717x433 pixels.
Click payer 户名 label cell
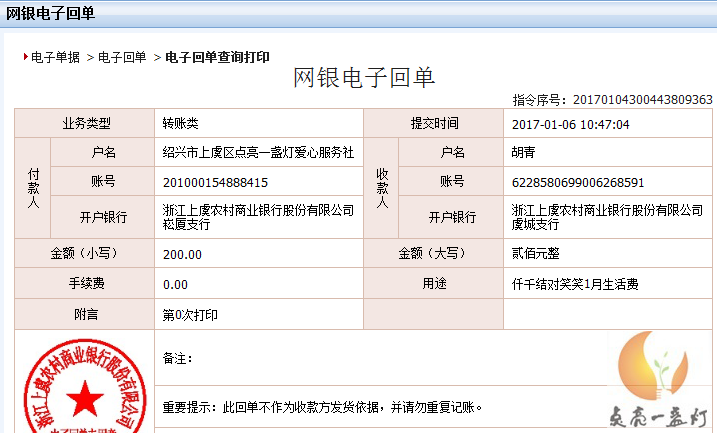coord(103,152)
